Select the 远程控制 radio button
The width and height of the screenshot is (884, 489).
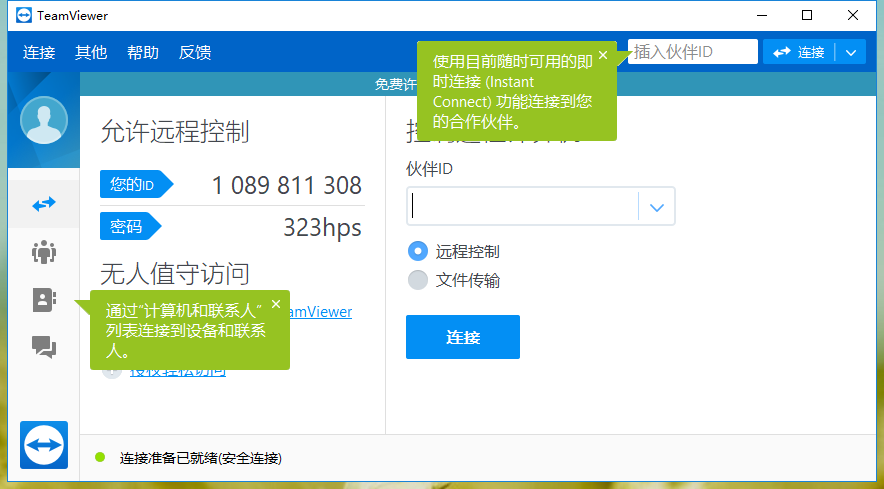click(x=418, y=251)
